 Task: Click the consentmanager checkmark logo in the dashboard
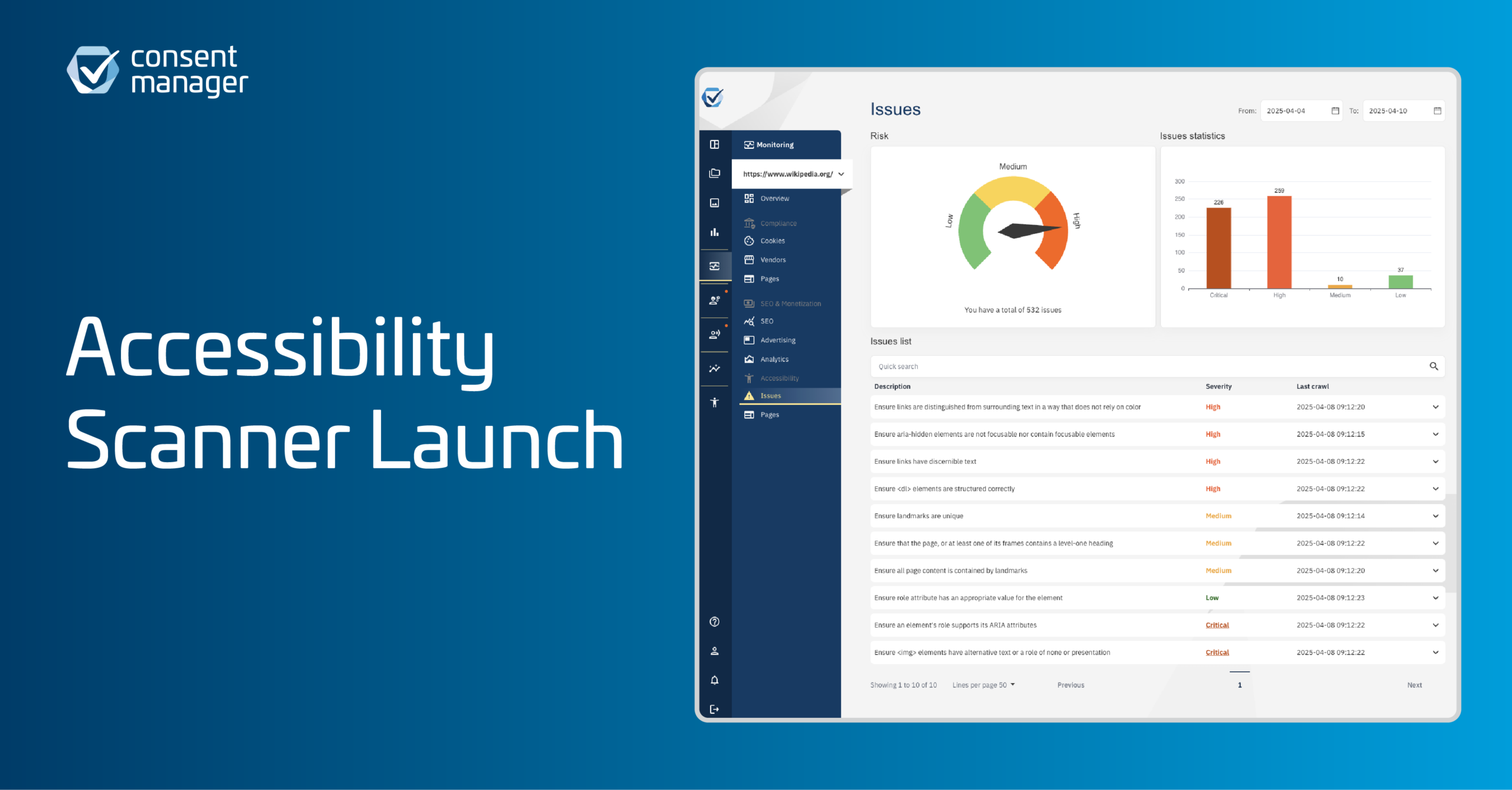pos(713,97)
